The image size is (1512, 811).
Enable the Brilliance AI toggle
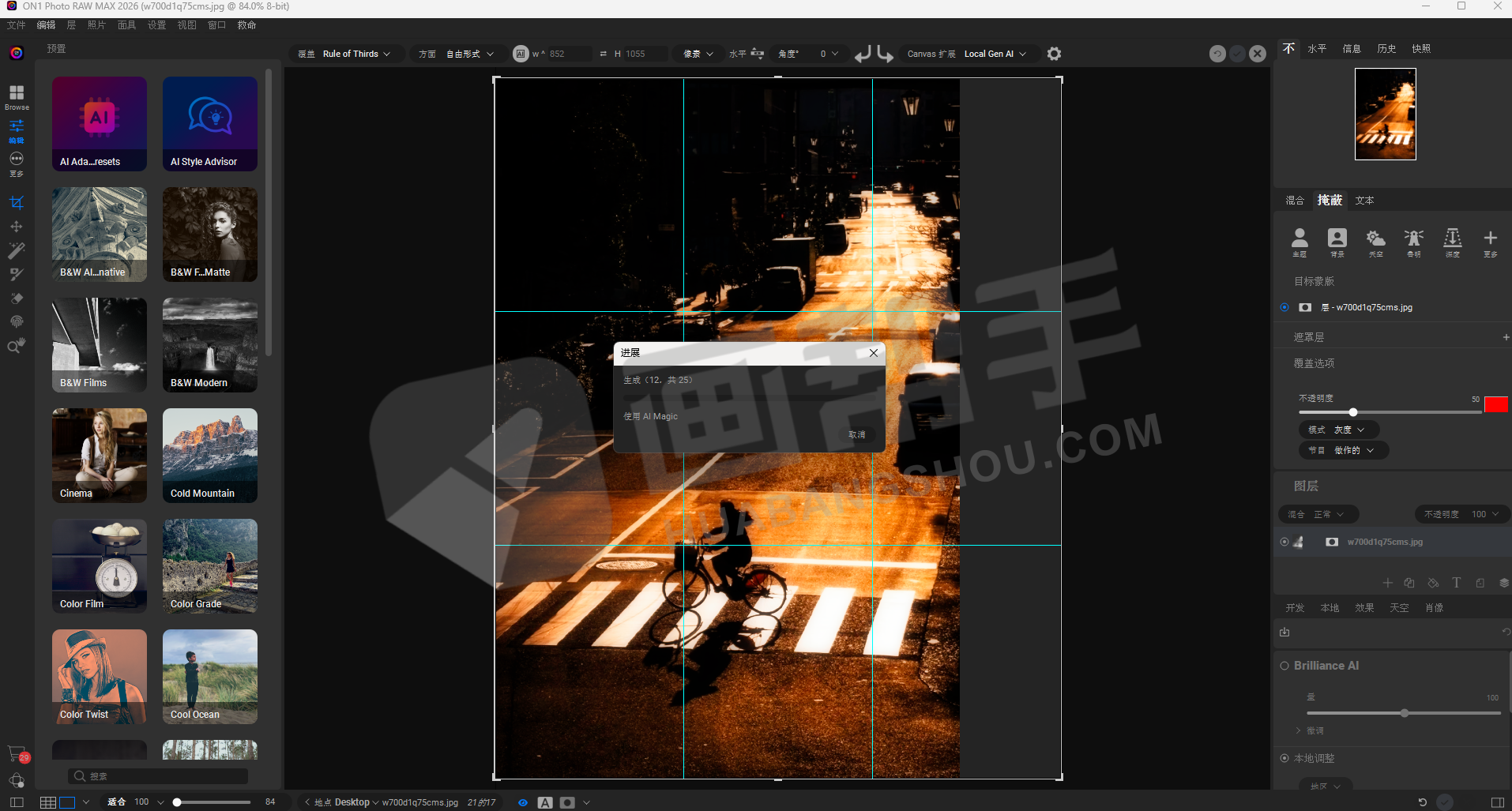pyautogui.click(x=1284, y=666)
